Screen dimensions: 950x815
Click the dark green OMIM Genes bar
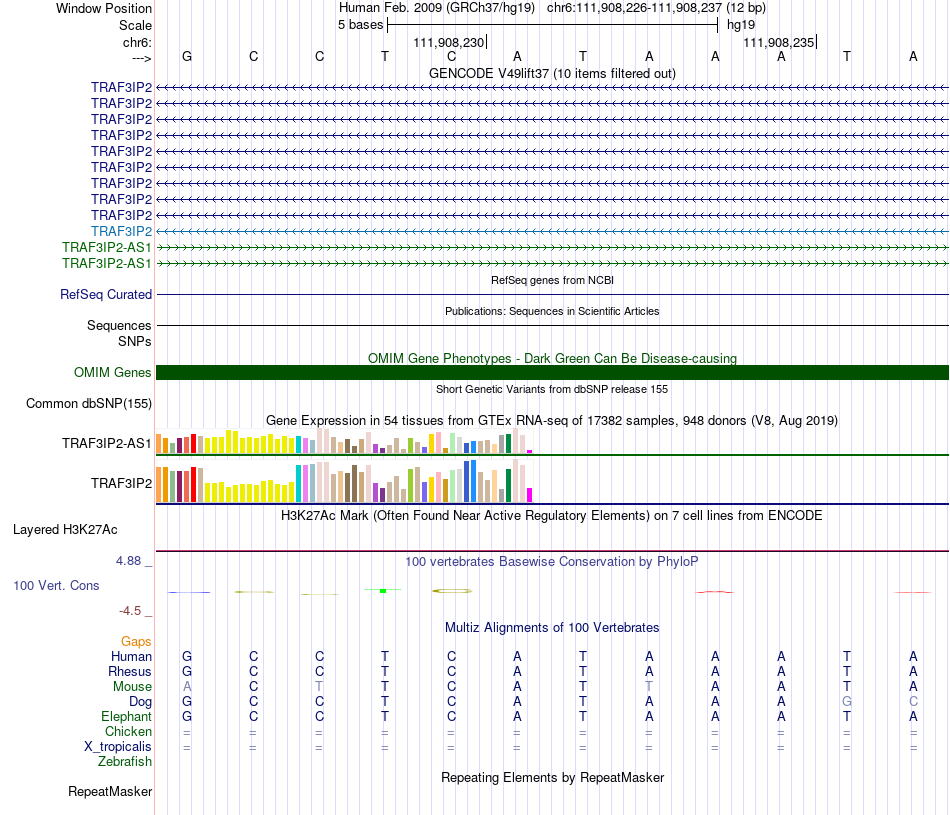[552, 373]
